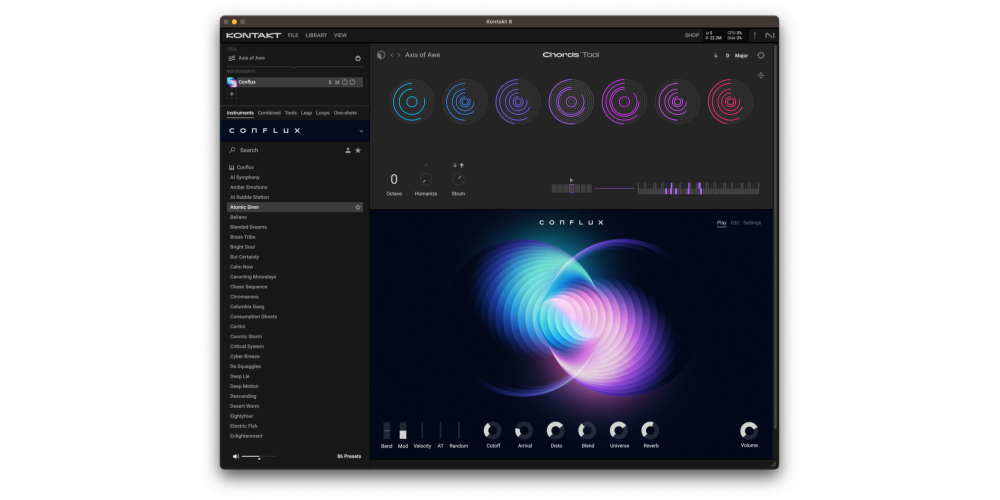Click the first circular icon right of Conflux mute
This screenshot has height=500, width=1000.
point(345,82)
